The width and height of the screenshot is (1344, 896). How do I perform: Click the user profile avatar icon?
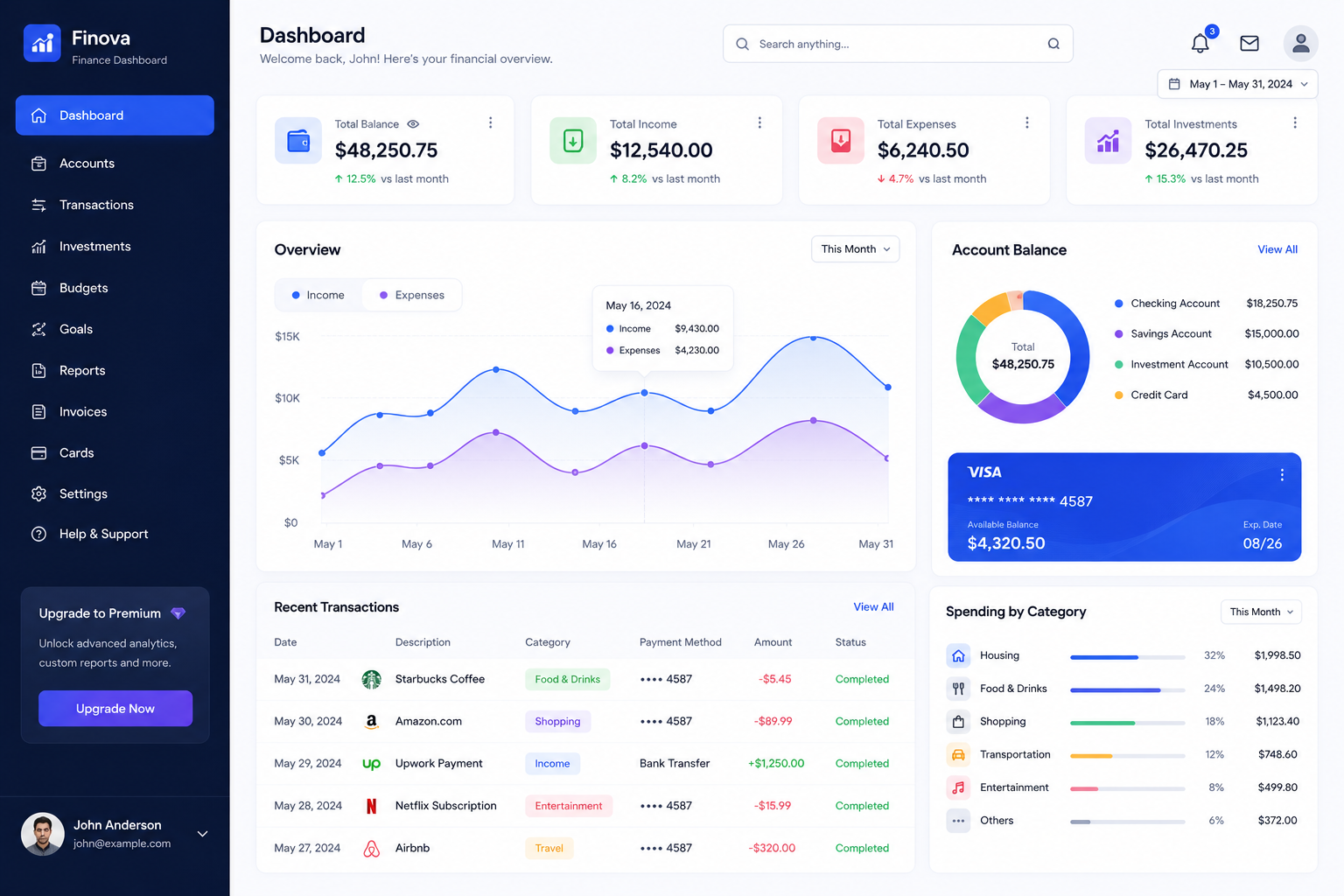[x=1300, y=43]
